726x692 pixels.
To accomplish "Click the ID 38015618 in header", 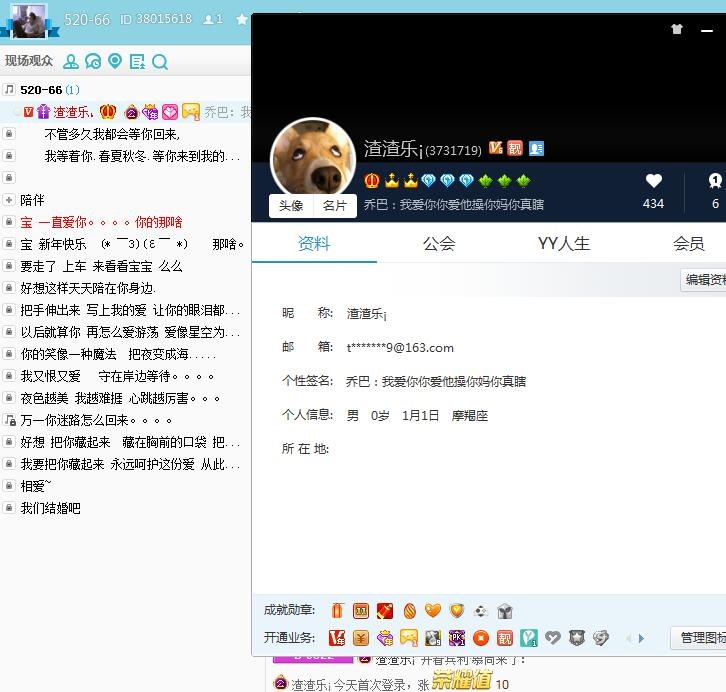I will point(156,19).
